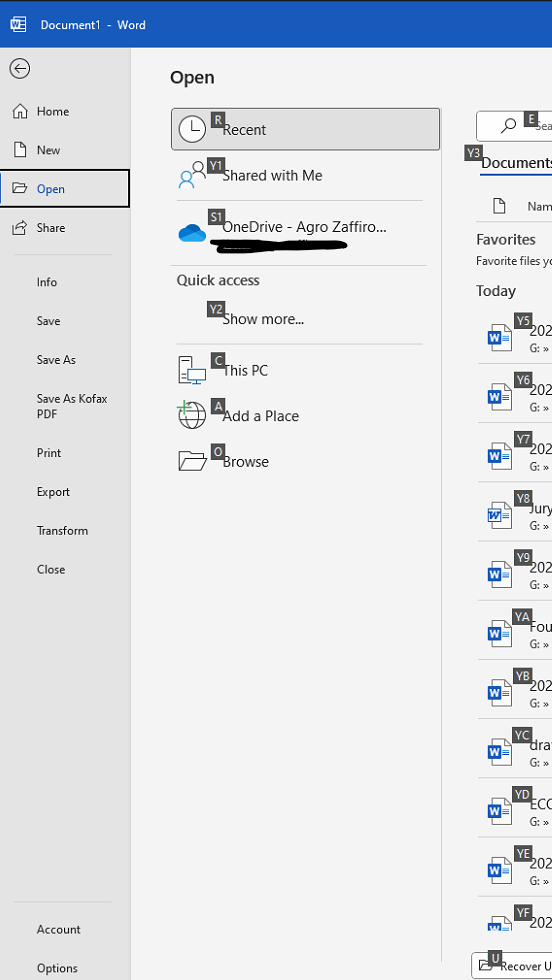The image size is (552, 980).
Task: Select New in the left menu
Action: [x=65, y=150]
